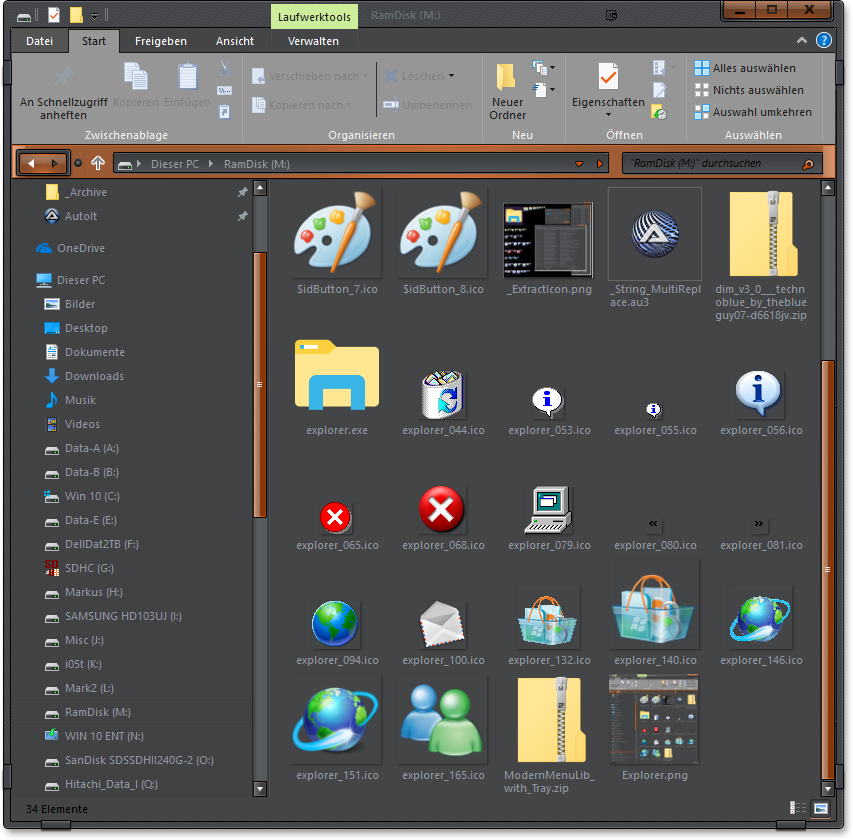Select the explorer.exe file icon
Image resolution: width=853 pixels, height=840 pixels.
pyautogui.click(x=337, y=376)
